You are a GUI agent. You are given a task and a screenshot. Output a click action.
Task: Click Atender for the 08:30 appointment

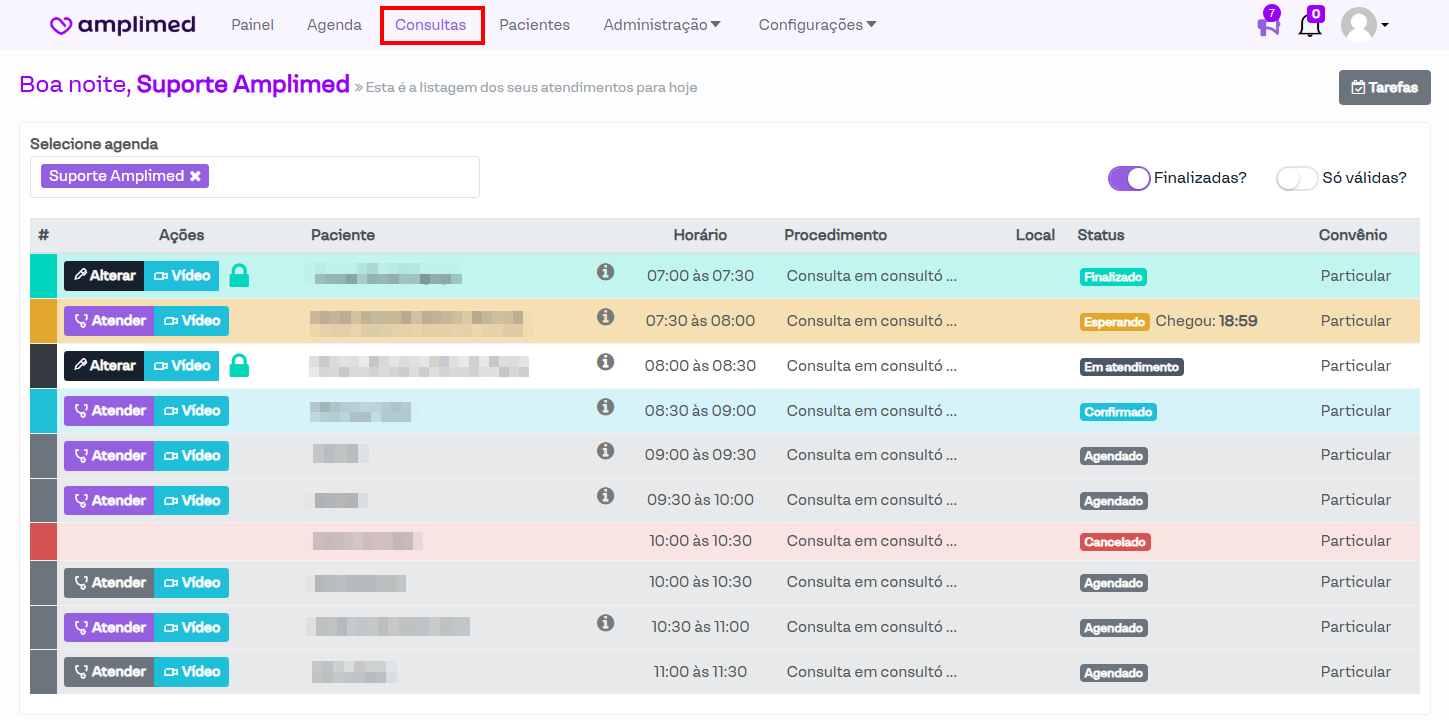pyautogui.click(x=109, y=411)
